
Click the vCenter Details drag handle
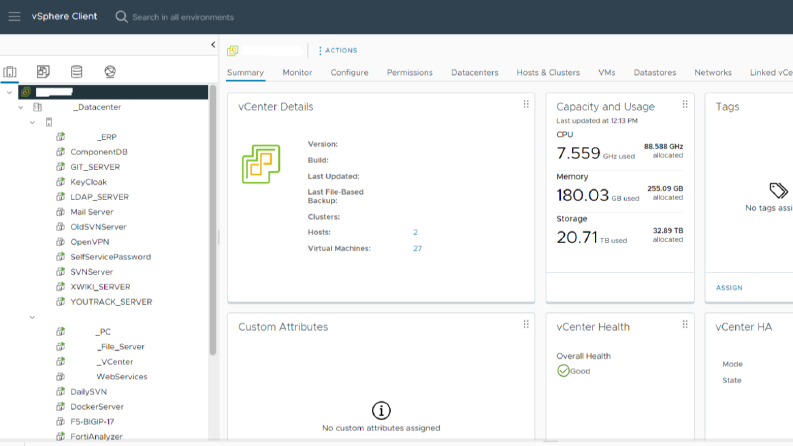[x=526, y=104]
